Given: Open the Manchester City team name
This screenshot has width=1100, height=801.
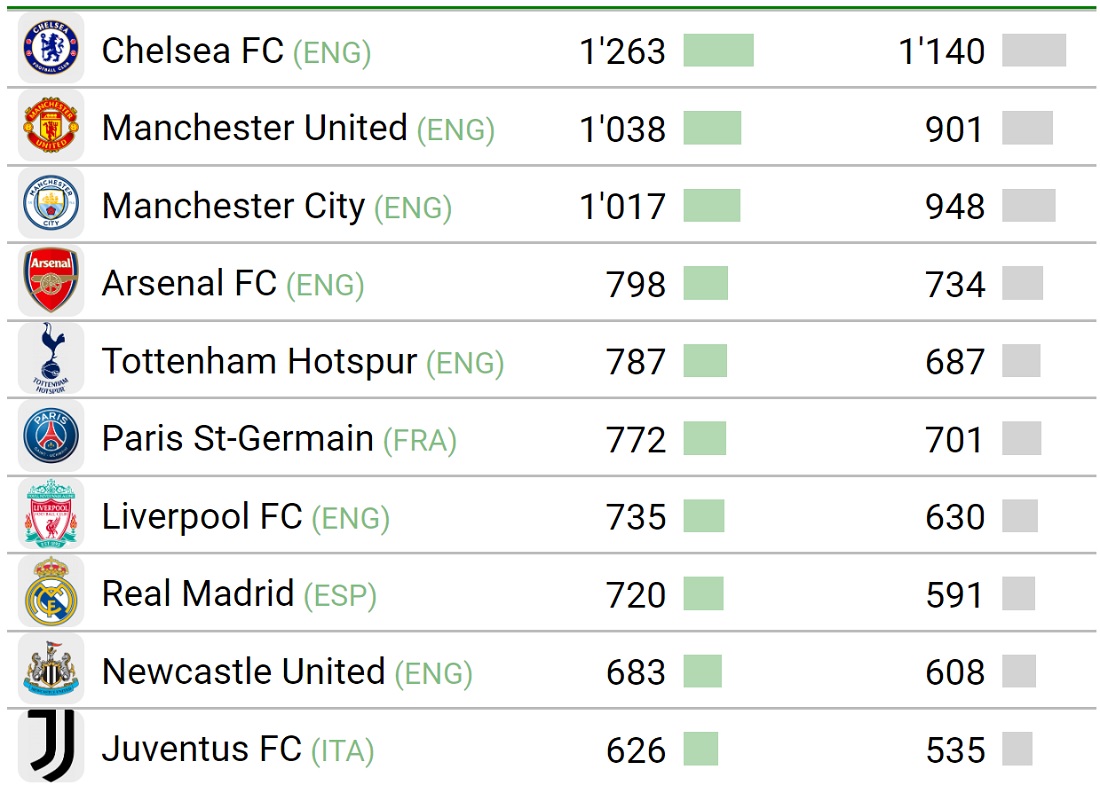Looking at the screenshot, I should click(234, 206).
